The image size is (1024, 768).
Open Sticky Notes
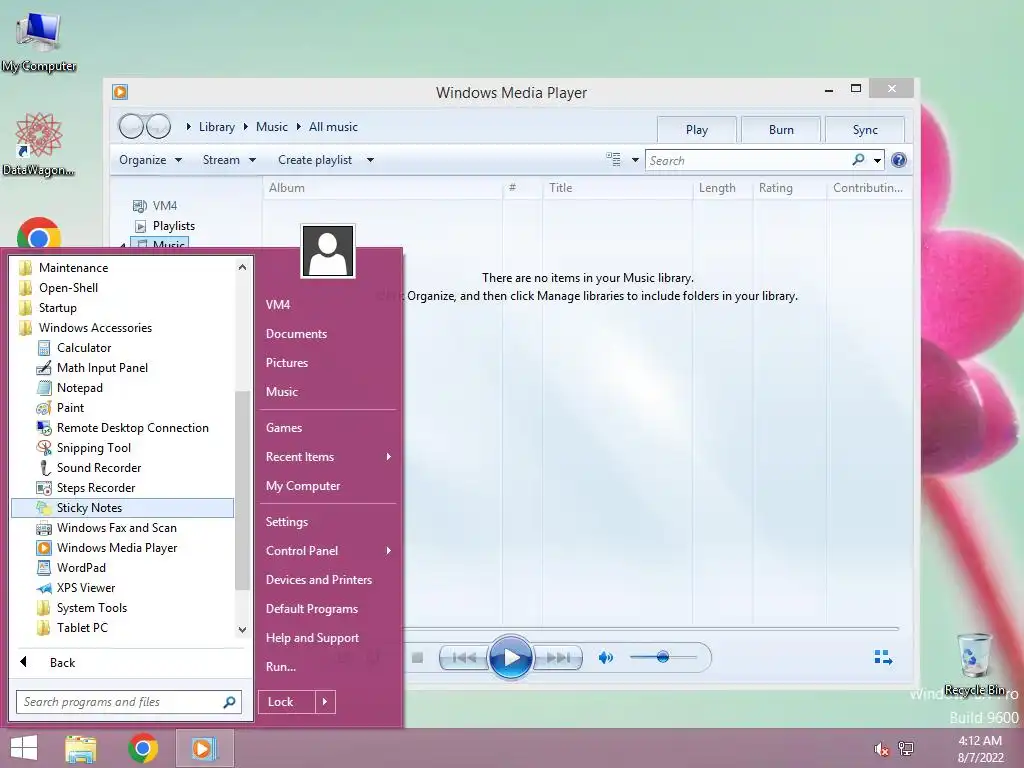(122, 507)
